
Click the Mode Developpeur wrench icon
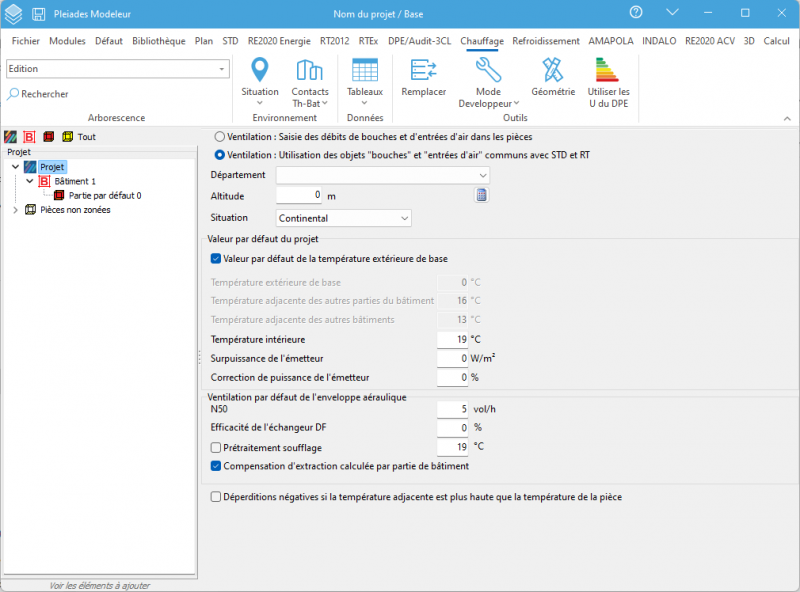tap(488, 70)
